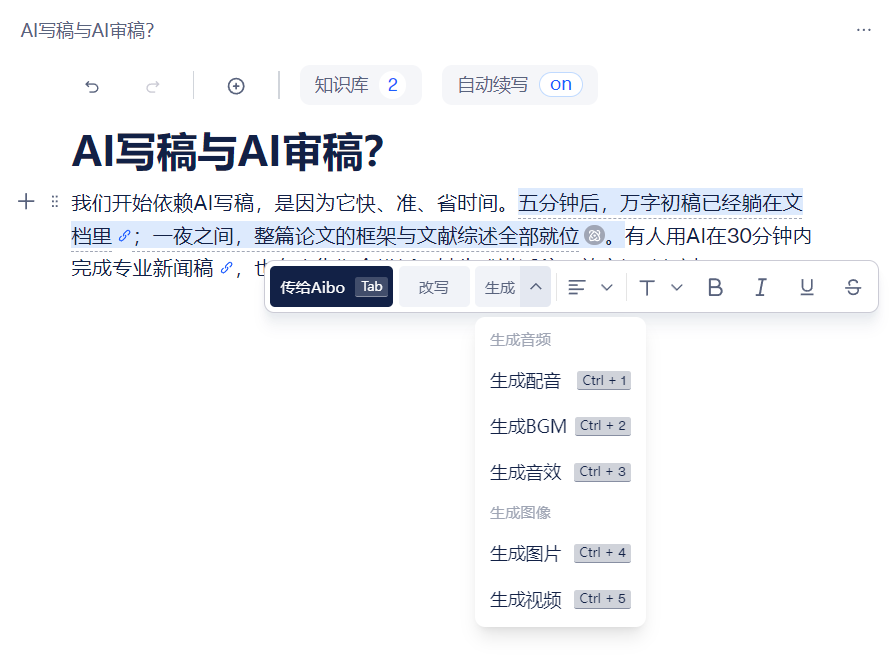Open the more options ellipsis at top right
Image resolution: width=895 pixels, height=664 pixels.
point(864,32)
